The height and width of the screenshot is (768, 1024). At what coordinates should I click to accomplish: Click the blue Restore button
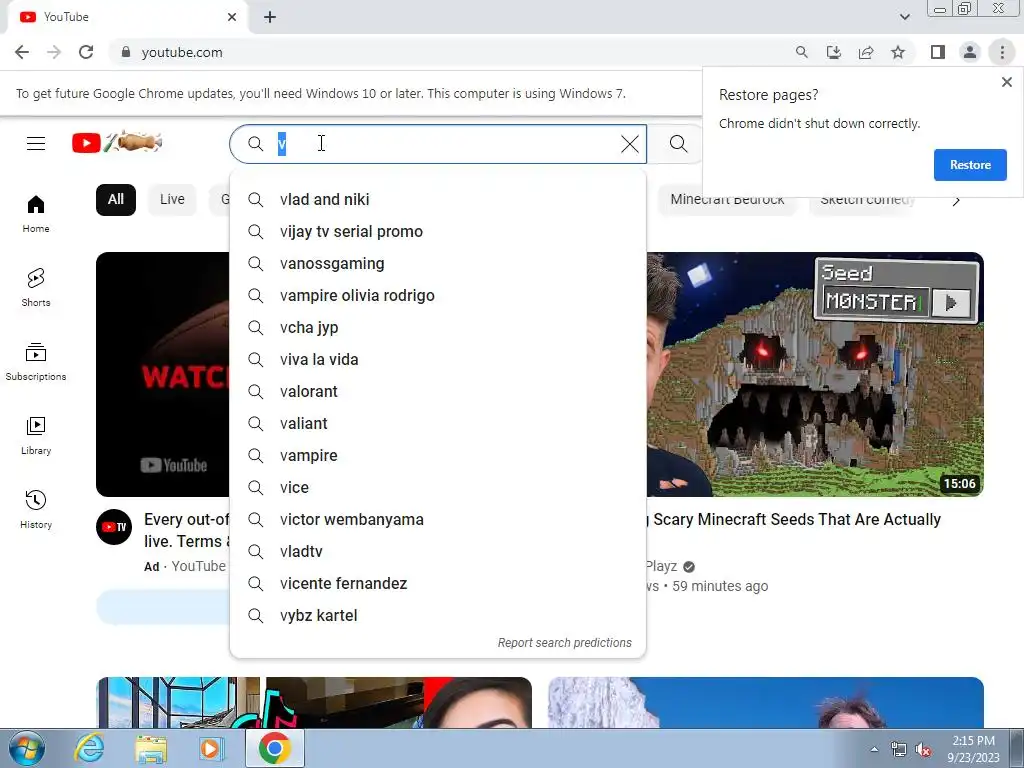(x=970, y=165)
